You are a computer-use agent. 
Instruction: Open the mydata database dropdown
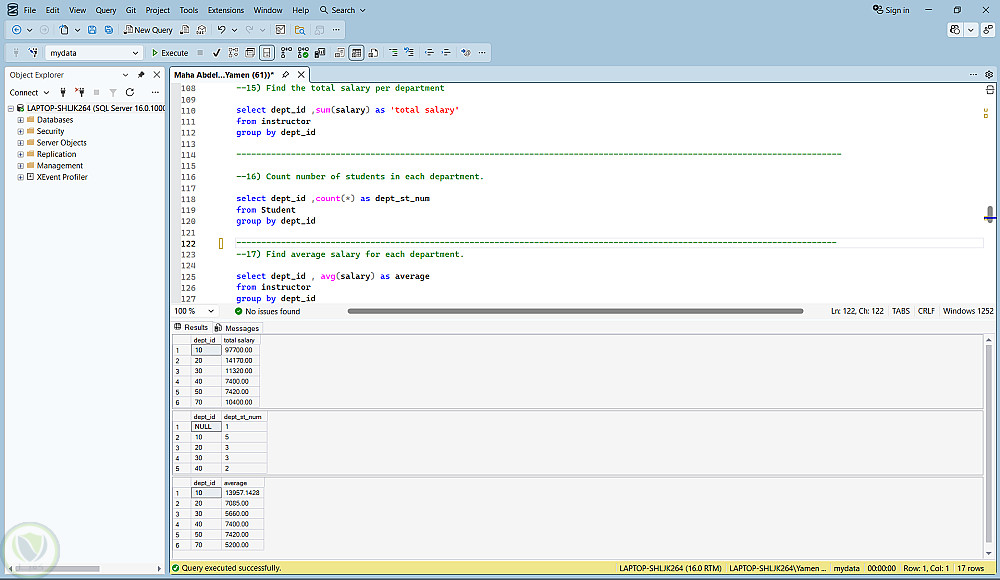tap(136, 53)
